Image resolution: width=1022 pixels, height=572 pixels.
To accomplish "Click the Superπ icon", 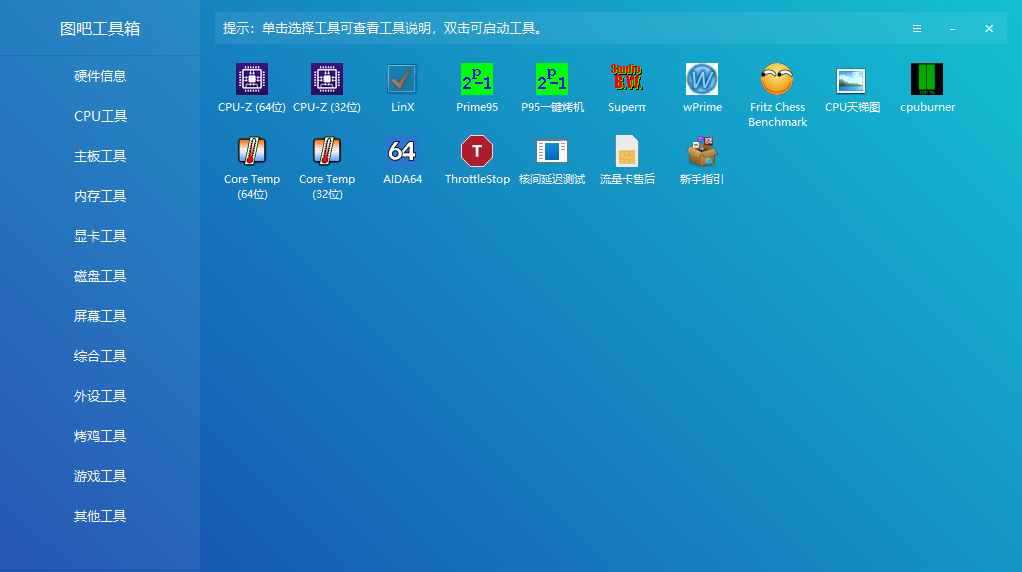I will click(627, 80).
